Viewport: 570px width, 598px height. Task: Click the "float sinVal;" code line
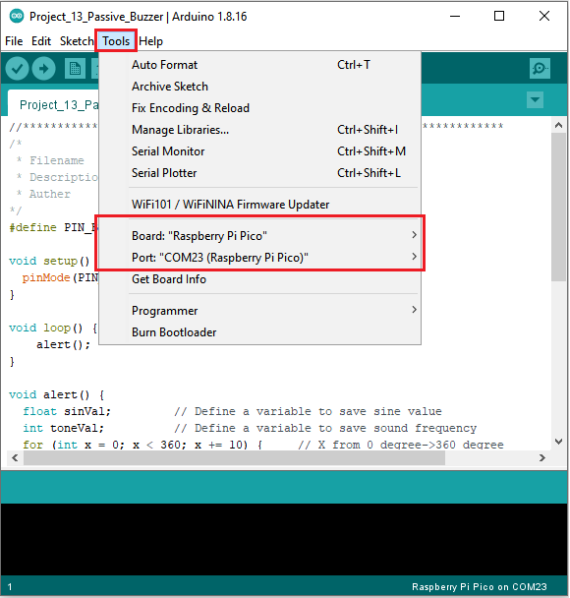pos(67,411)
